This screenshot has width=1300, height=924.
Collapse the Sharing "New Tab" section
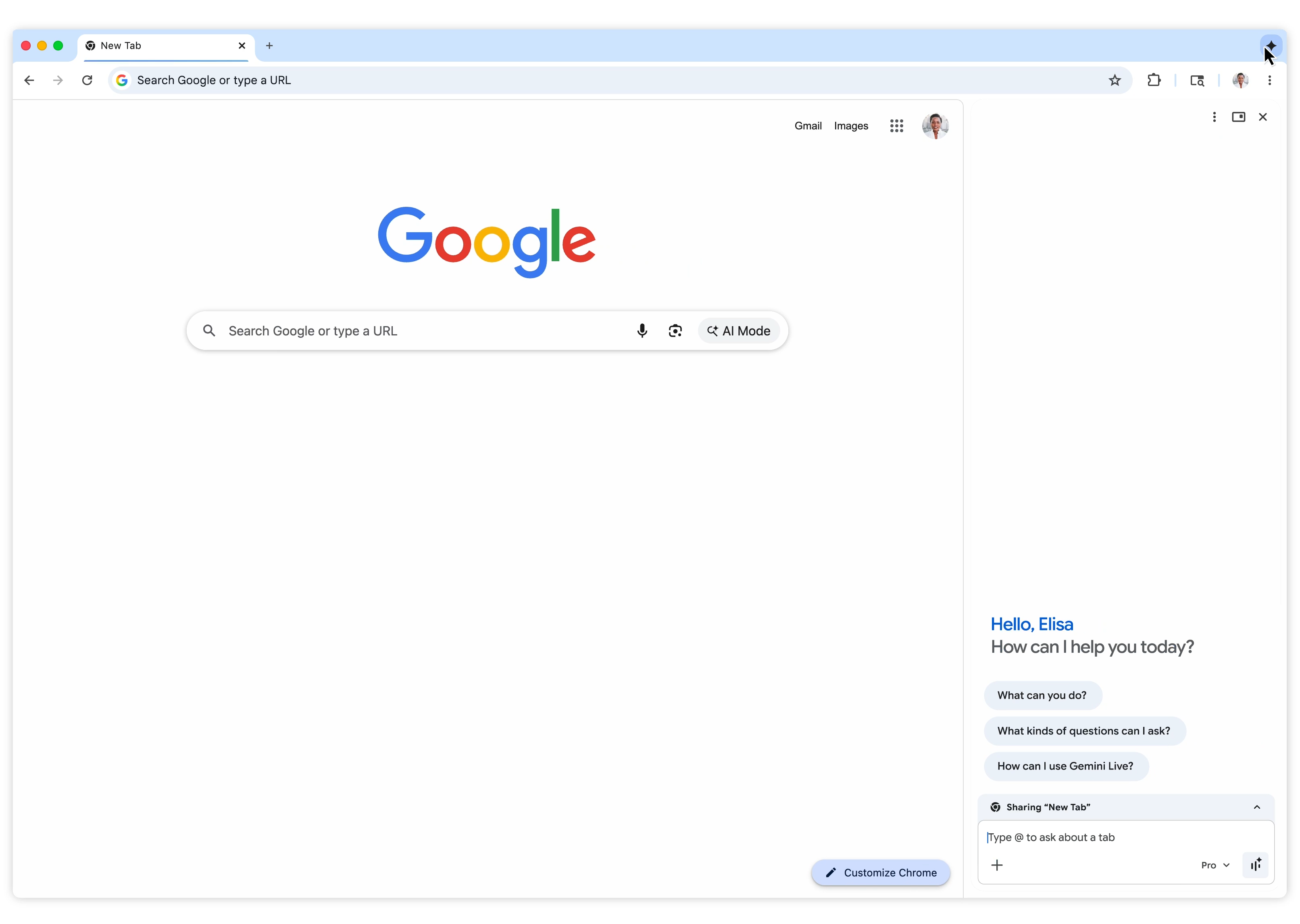pos(1257,807)
